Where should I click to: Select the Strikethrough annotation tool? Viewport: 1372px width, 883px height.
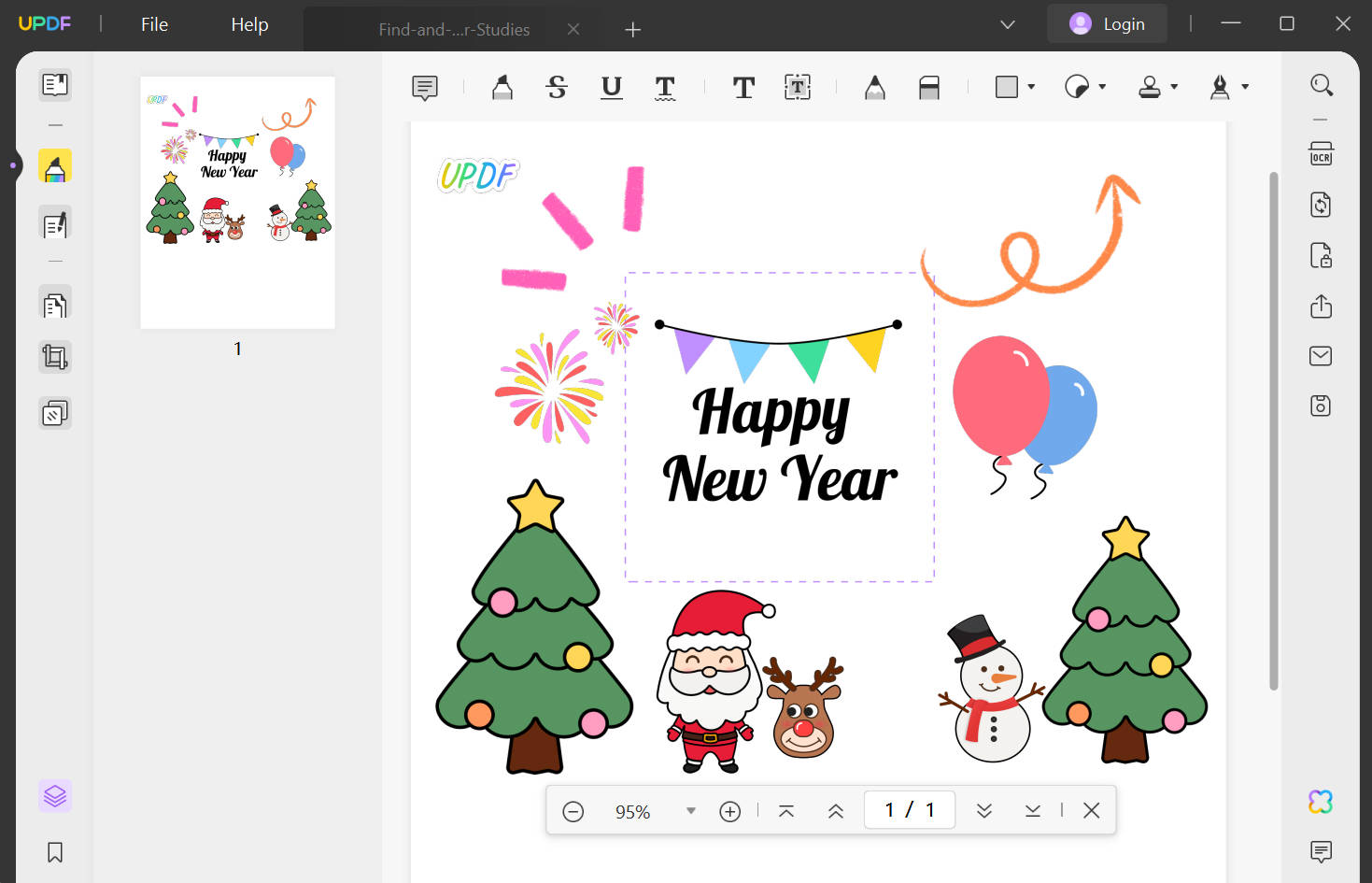click(x=557, y=87)
